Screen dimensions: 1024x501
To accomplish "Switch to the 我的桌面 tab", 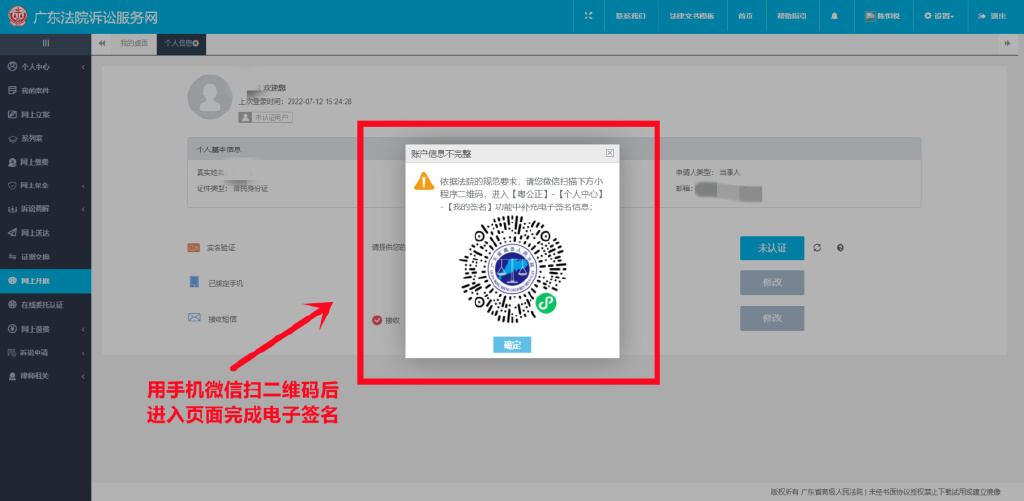I will point(134,43).
